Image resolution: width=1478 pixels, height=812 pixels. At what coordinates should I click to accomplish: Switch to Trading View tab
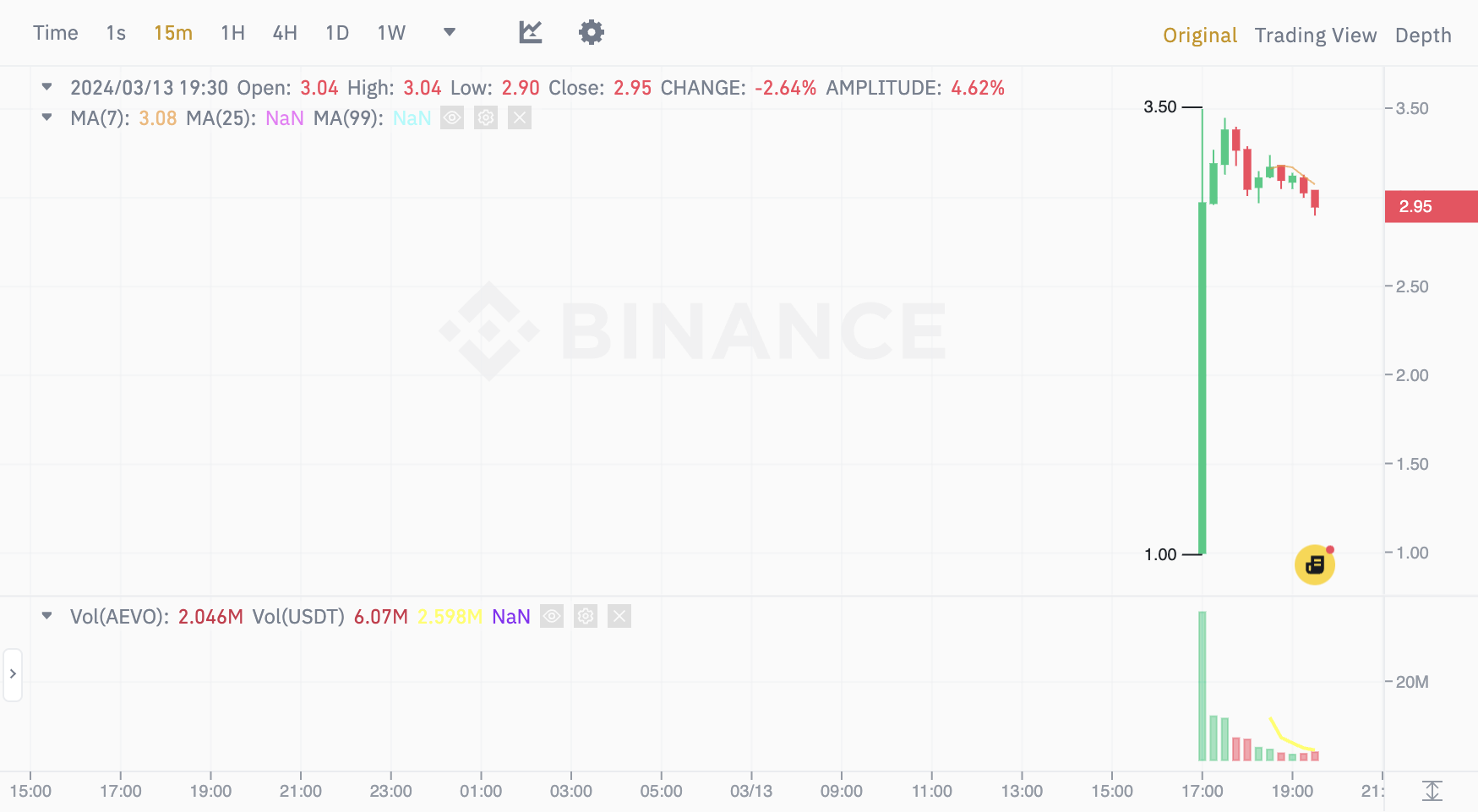pos(1316,35)
